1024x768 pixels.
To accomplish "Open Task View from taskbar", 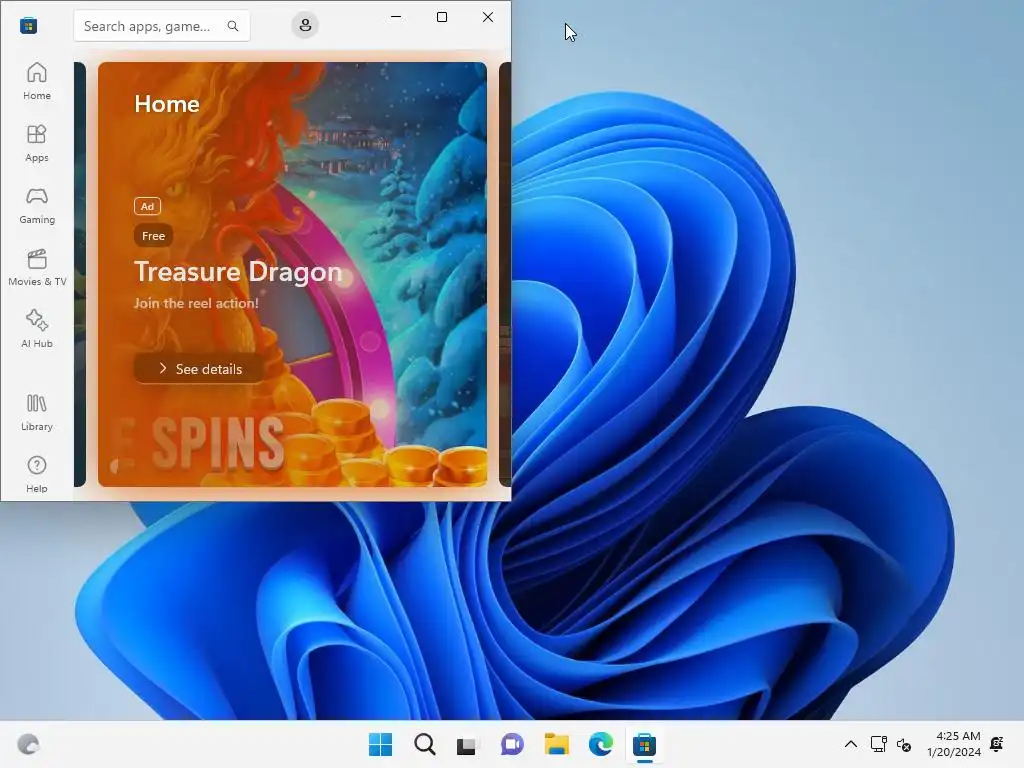I will pyautogui.click(x=468, y=744).
